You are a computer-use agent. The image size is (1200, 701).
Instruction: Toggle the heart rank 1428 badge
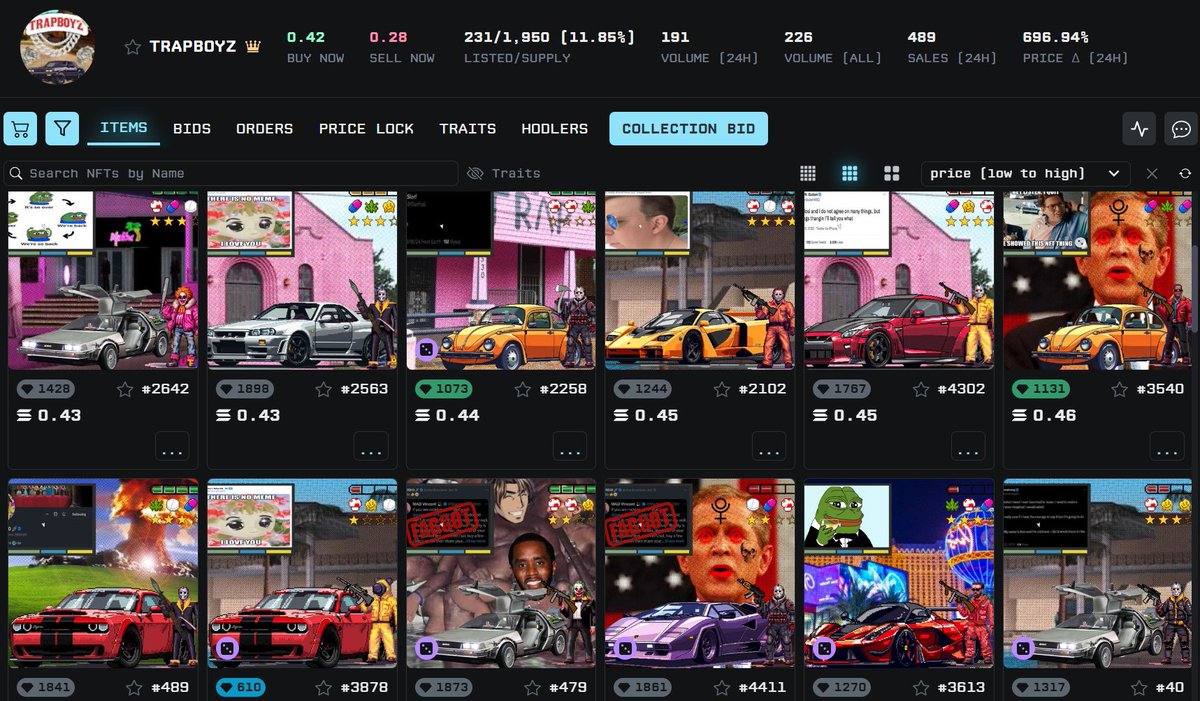[46, 389]
